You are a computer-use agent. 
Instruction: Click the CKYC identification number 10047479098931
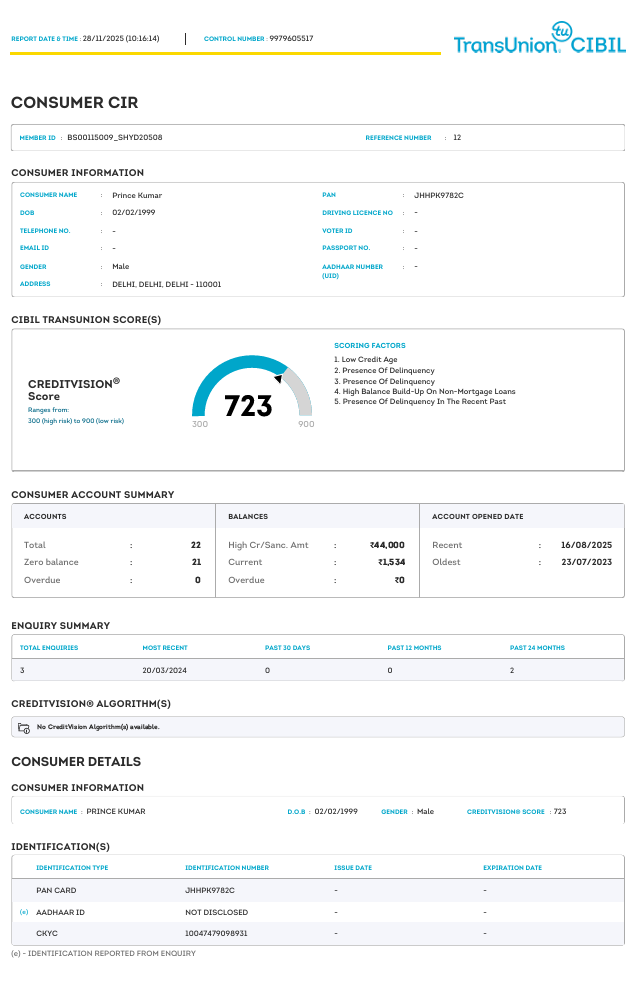click(x=216, y=933)
